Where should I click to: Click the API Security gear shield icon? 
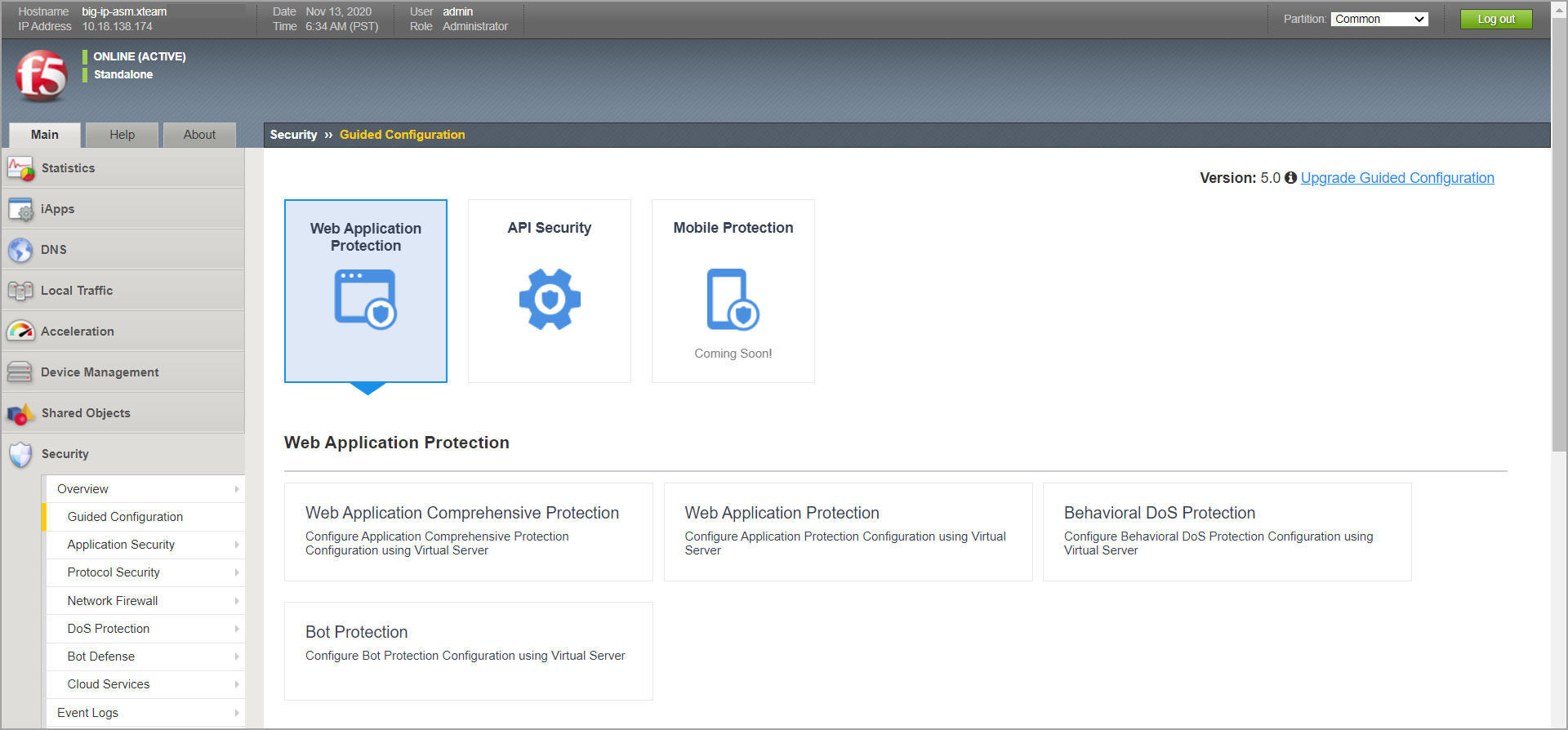point(550,299)
